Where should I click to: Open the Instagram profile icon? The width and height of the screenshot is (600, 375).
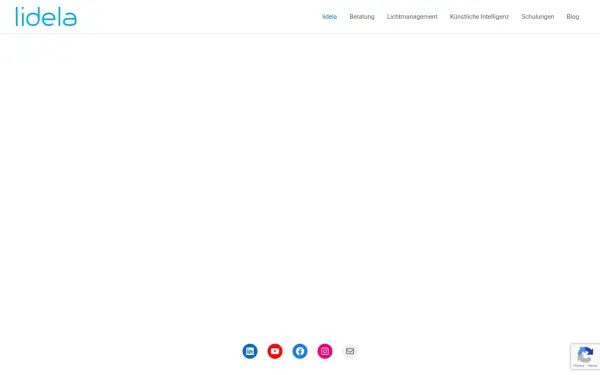pyautogui.click(x=325, y=351)
